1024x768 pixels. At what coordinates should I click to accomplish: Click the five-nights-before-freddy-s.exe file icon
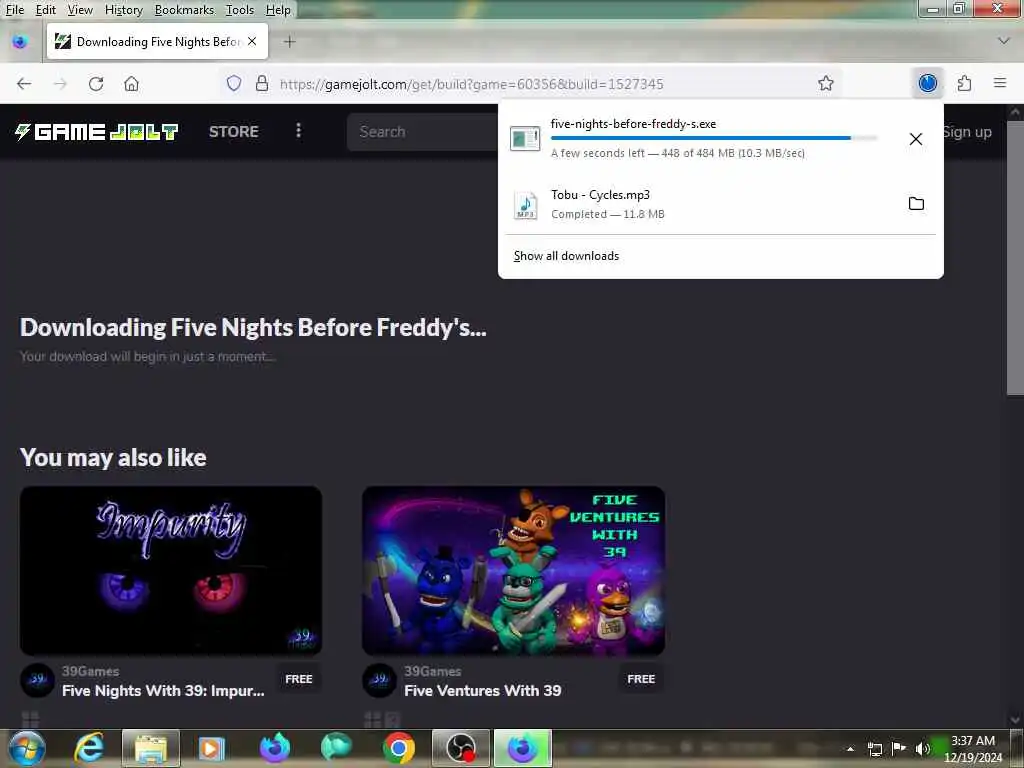point(525,138)
